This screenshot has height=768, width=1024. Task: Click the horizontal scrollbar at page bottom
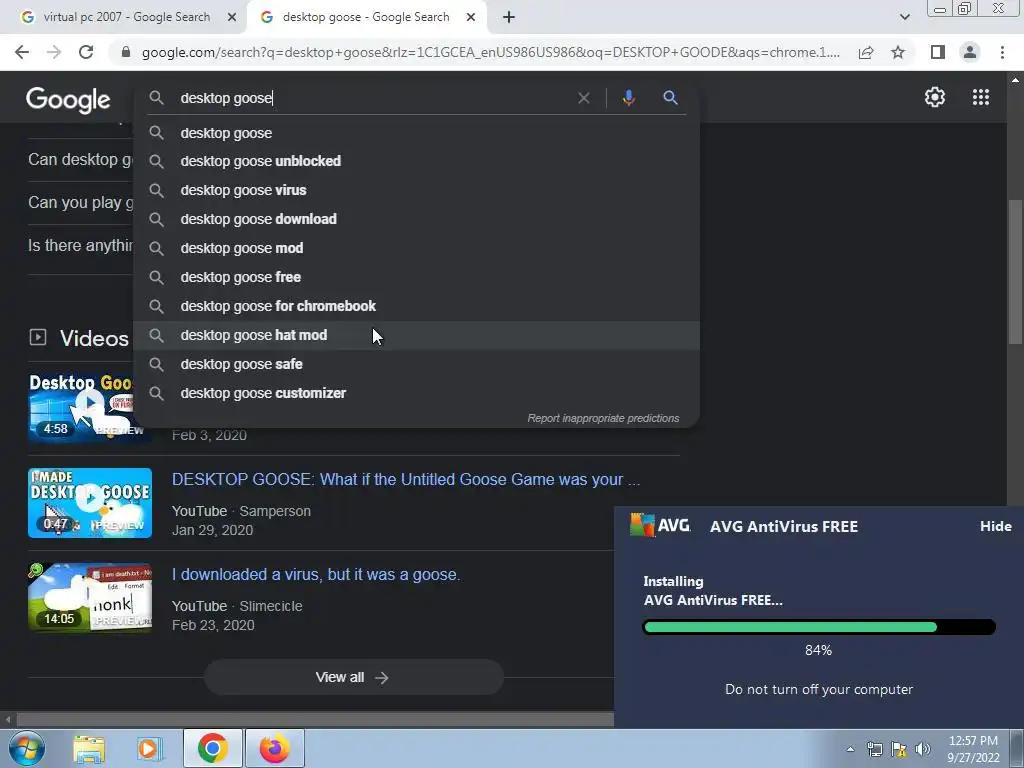(313, 720)
